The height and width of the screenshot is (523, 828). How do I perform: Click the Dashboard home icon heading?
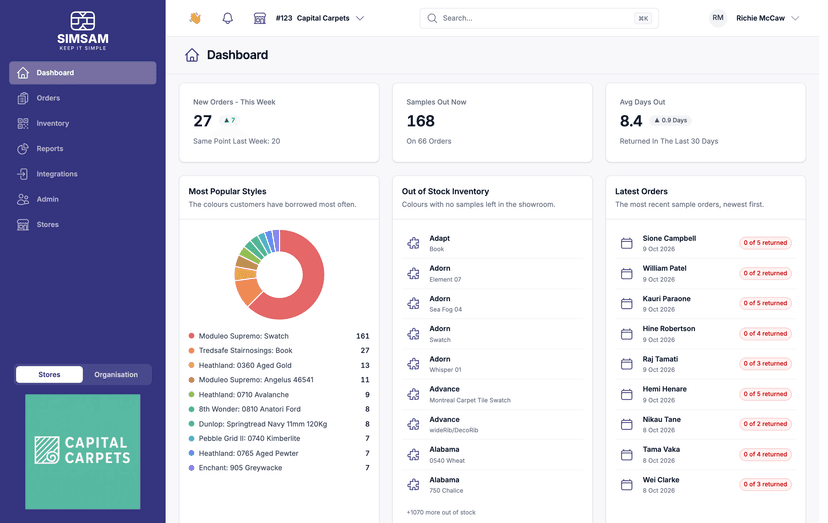coord(192,55)
